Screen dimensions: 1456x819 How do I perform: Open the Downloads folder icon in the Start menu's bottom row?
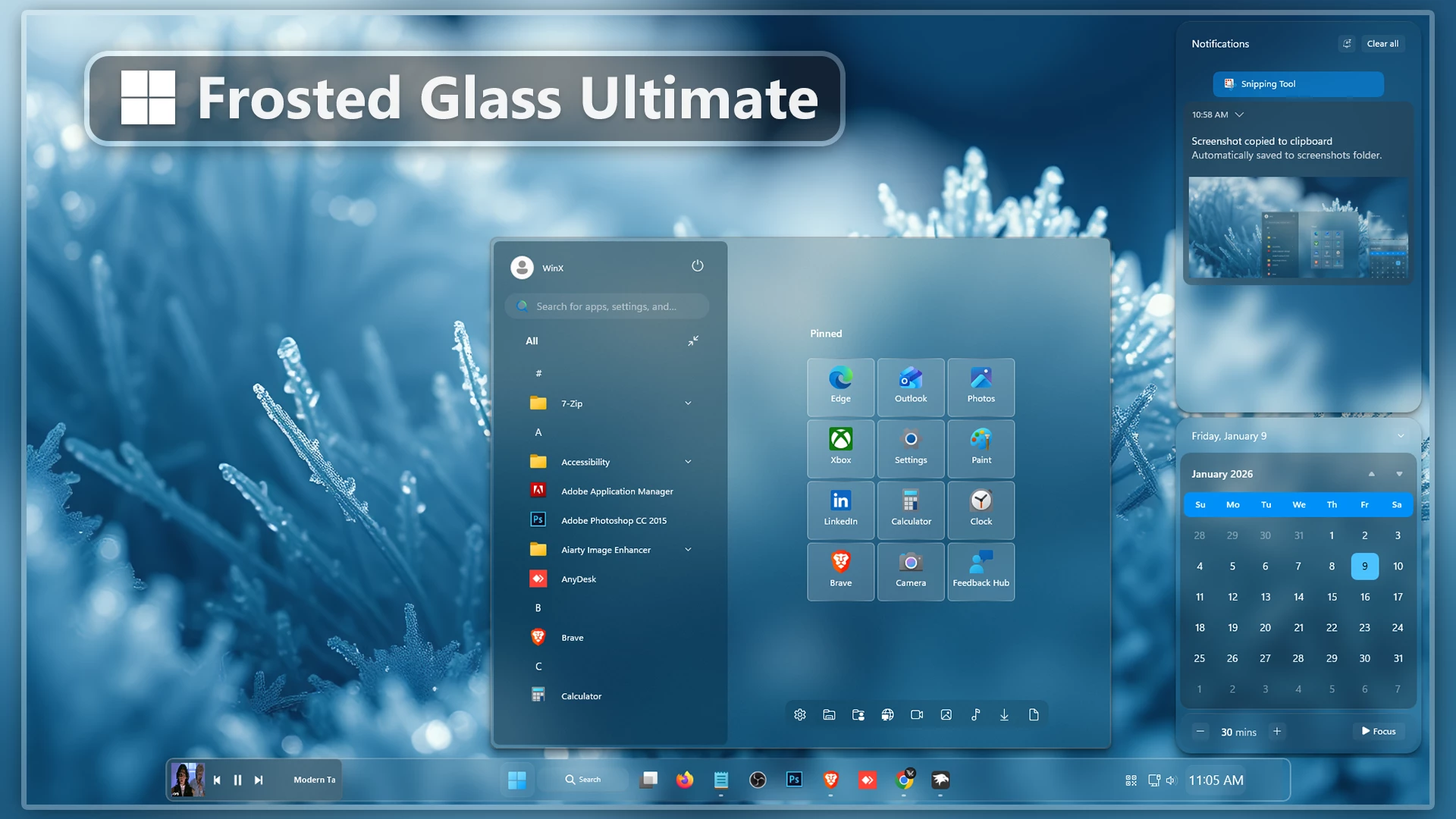pyautogui.click(x=1004, y=714)
